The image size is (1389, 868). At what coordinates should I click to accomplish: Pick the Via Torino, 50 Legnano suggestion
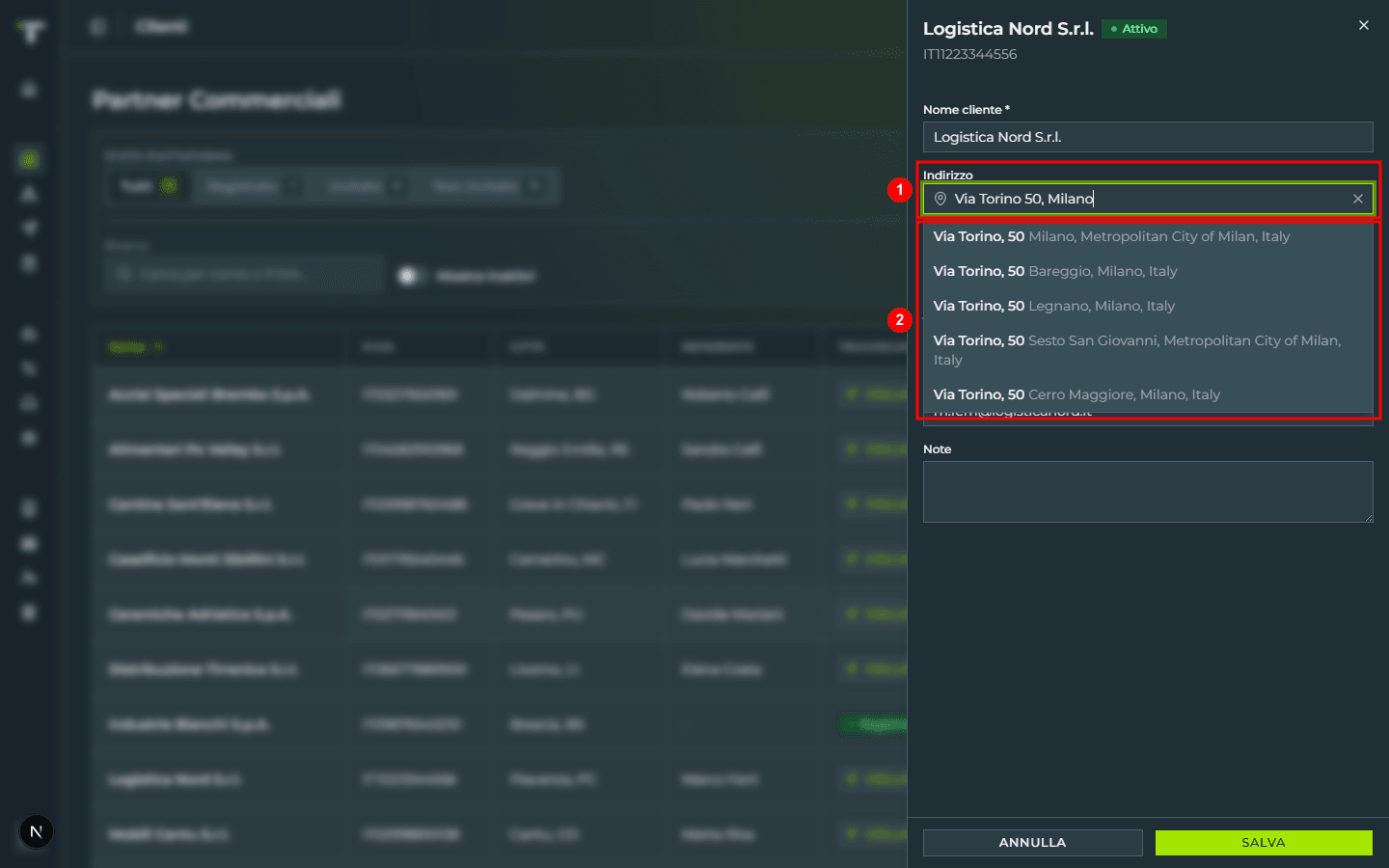pyautogui.click(x=1148, y=306)
